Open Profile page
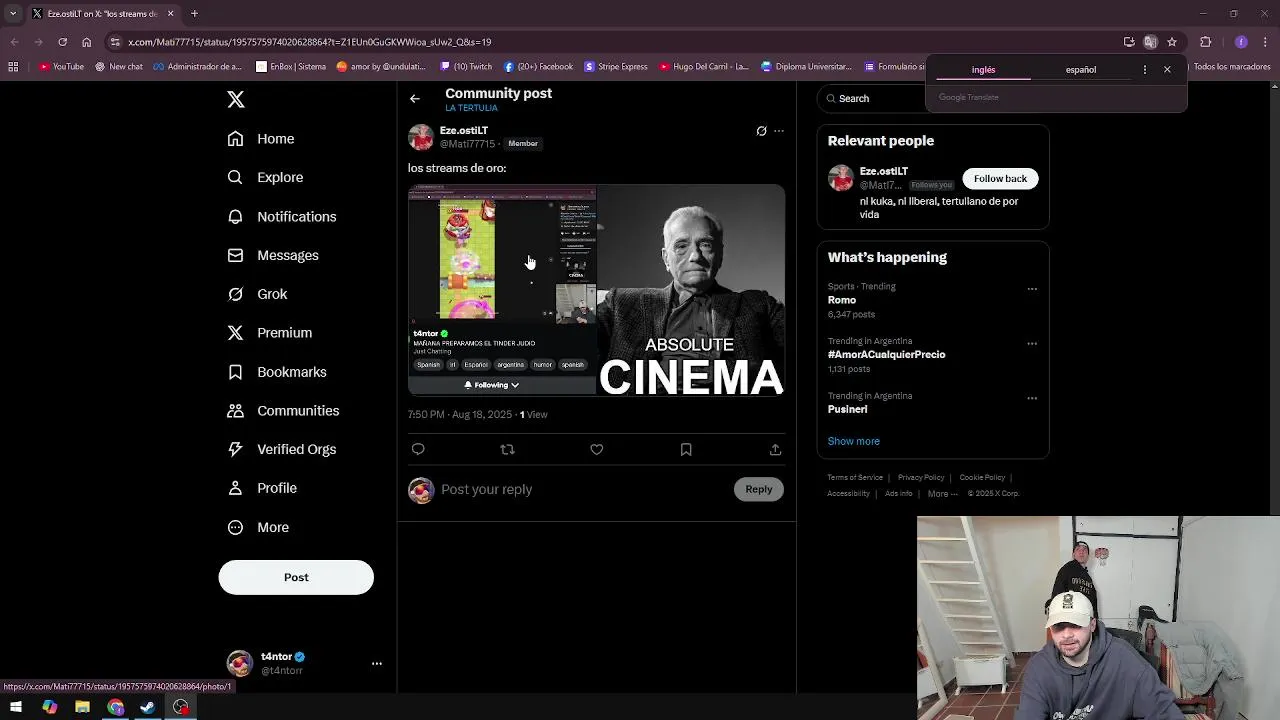The height and width of the screenshot is (720, 1280). click(x=262, y=488)
